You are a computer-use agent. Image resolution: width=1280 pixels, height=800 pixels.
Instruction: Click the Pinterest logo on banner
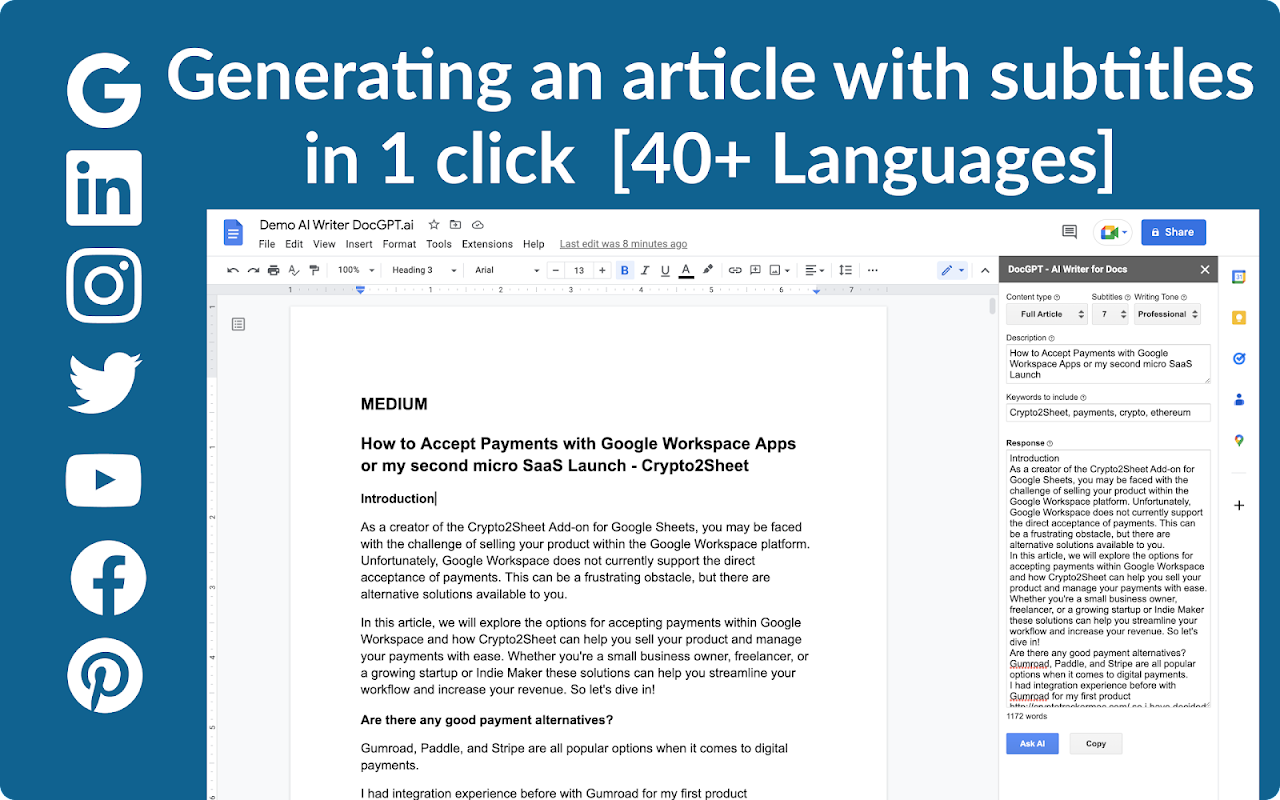(104, 675)
